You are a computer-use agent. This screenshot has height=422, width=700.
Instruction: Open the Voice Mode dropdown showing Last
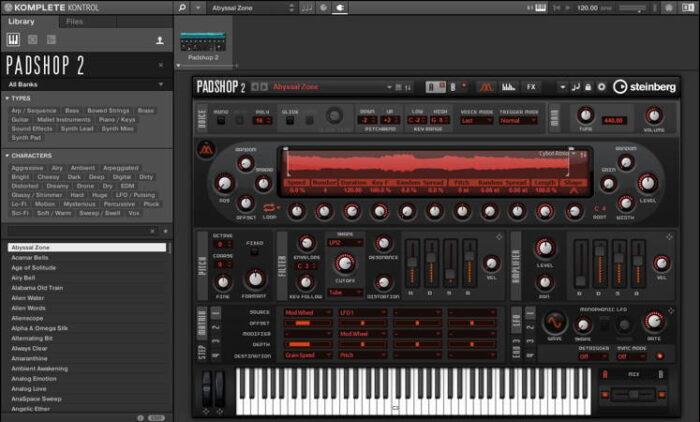tap(470, 120)
